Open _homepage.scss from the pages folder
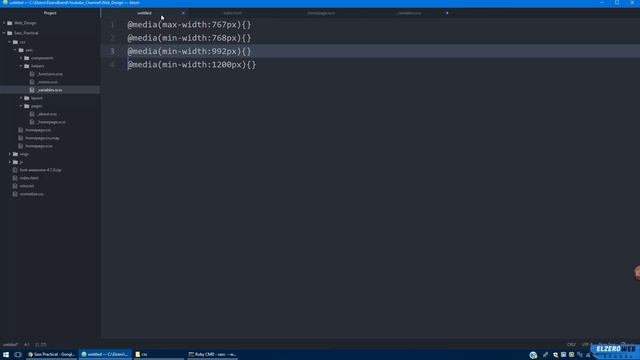 pyautogui.click(x=51, y=122)
